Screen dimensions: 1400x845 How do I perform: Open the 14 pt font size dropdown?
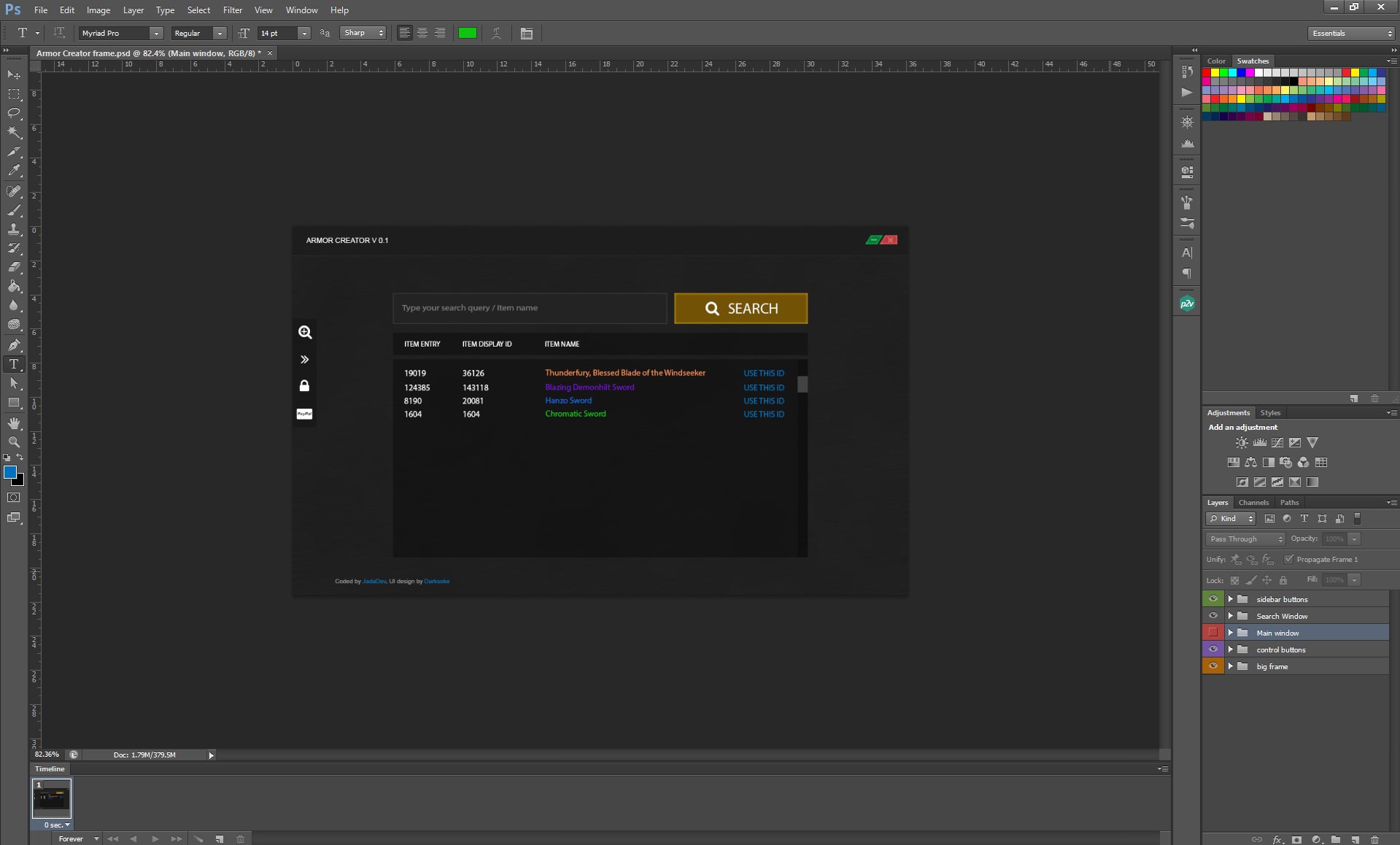coord(304,33)
